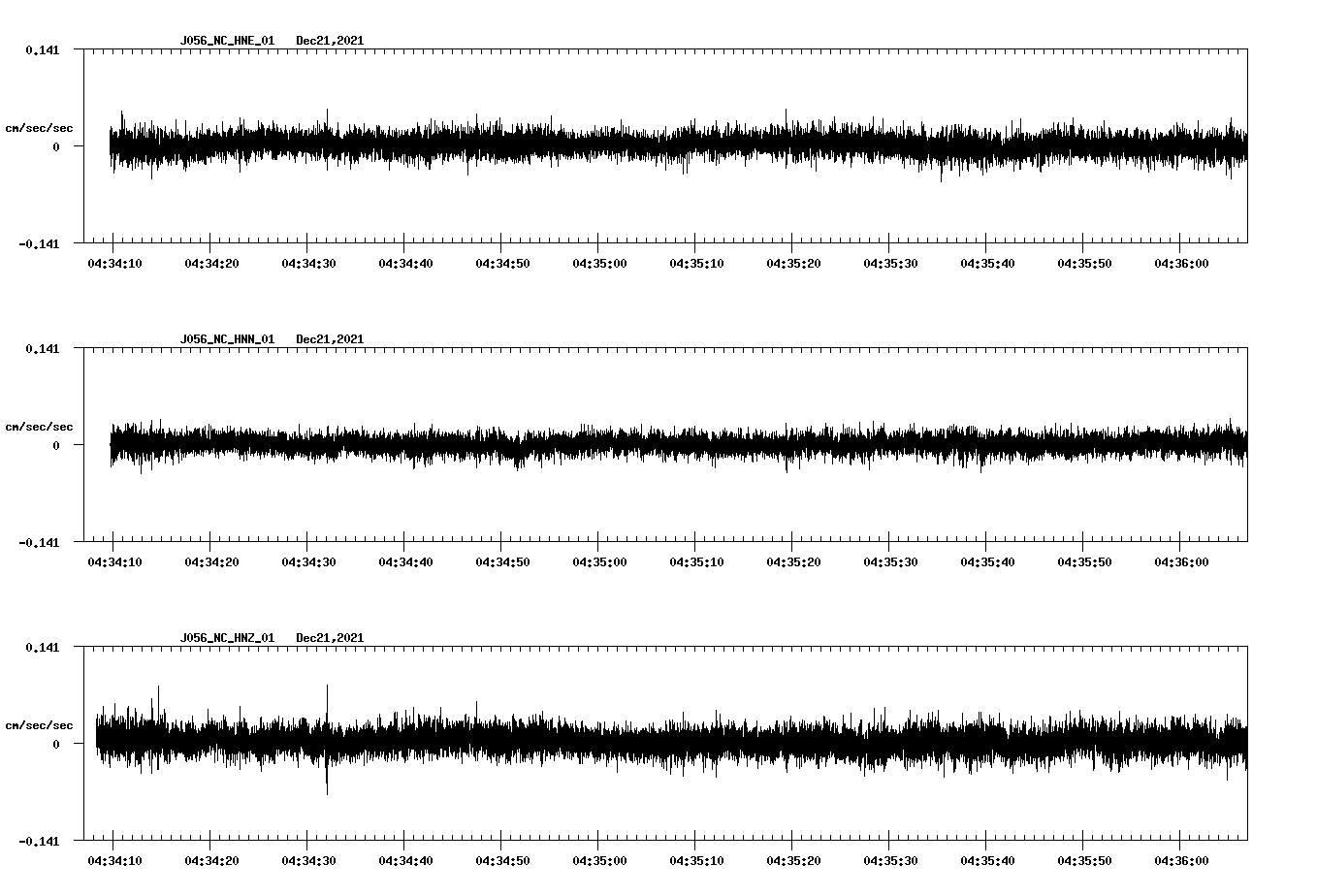
Task: Pick 04:35:30 time label under HNN plot
Action: pyautogui.click(x=890, y=562)
